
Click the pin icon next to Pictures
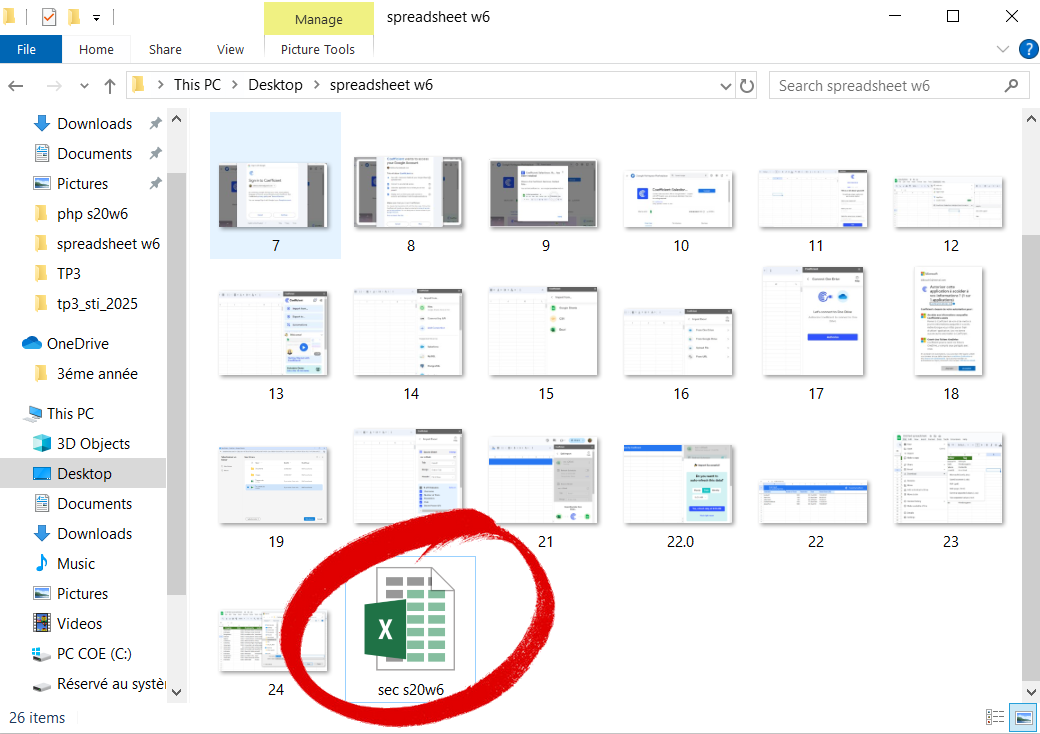pyautogui.click(x=155, y=184)
